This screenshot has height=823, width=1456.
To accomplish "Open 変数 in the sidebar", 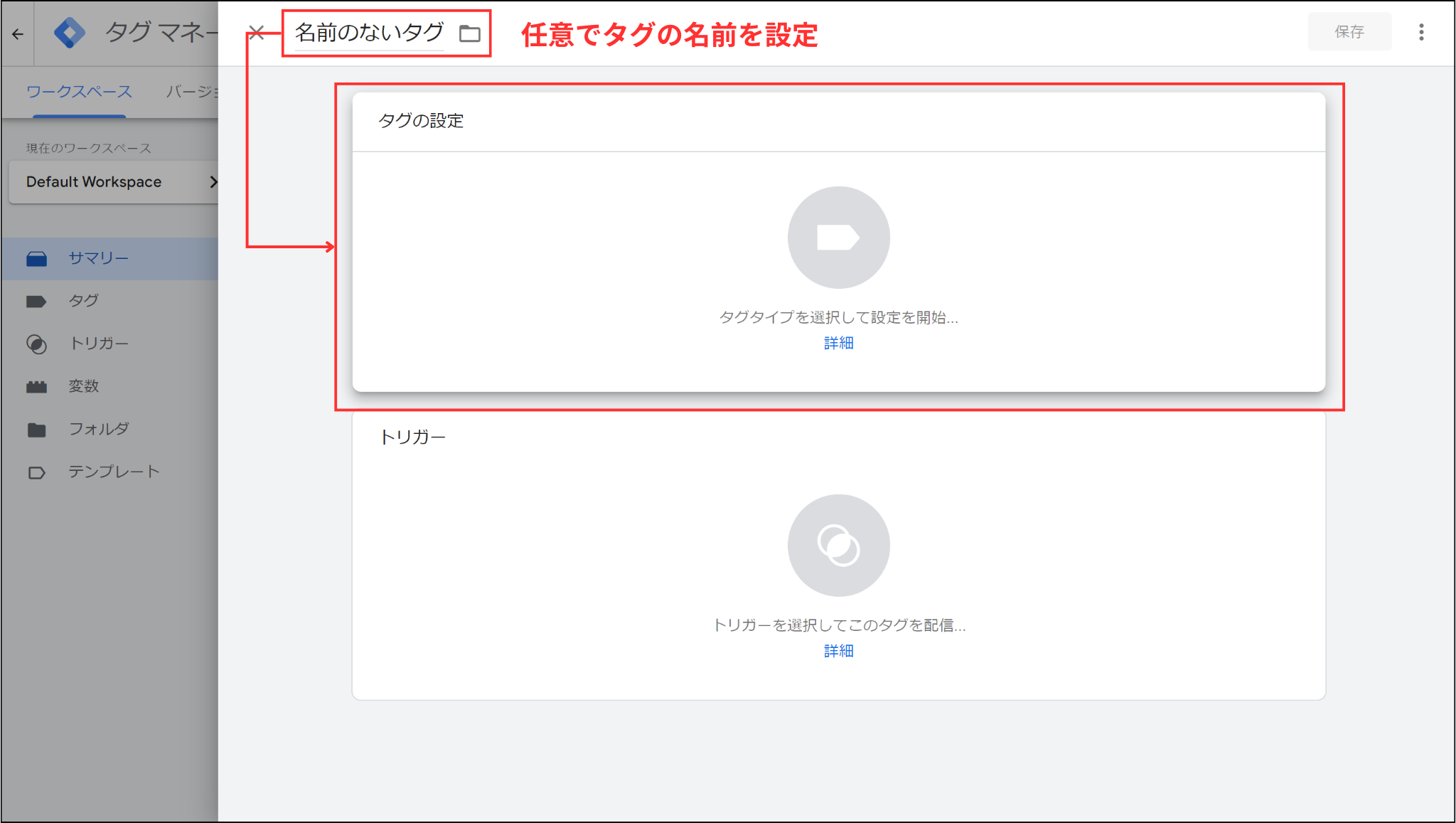I will point(109,386).
